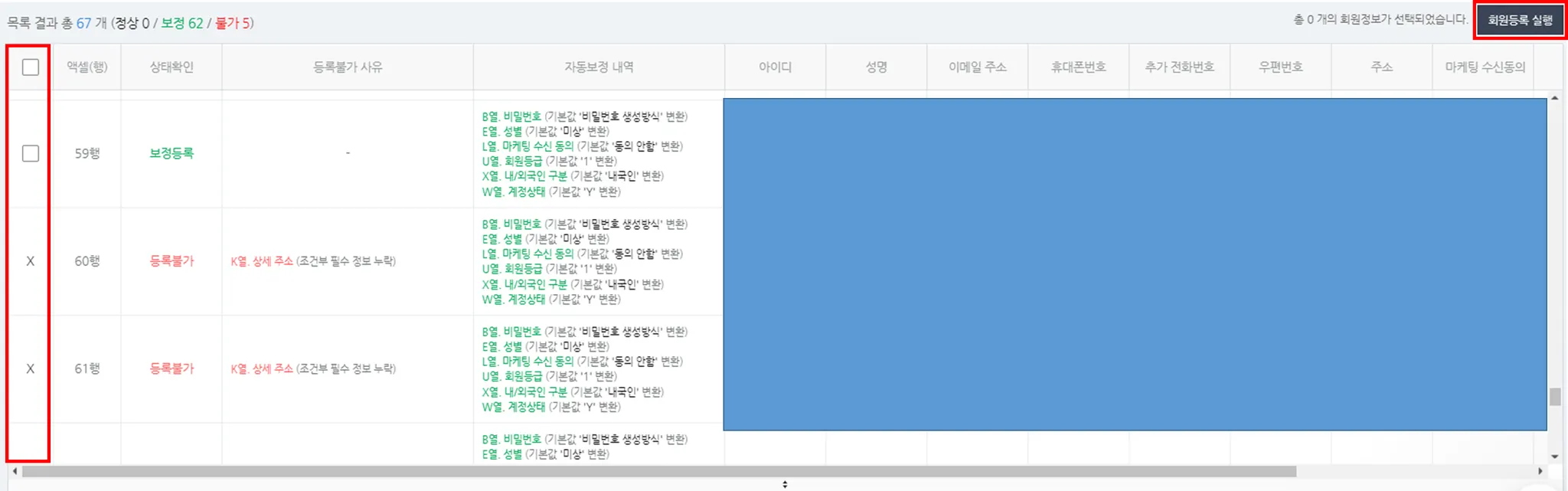Click the 아이디 column header
Image resolution: width=1568 pixels, height=491 pixels.
pyautogui.click(x=775, y=67)
